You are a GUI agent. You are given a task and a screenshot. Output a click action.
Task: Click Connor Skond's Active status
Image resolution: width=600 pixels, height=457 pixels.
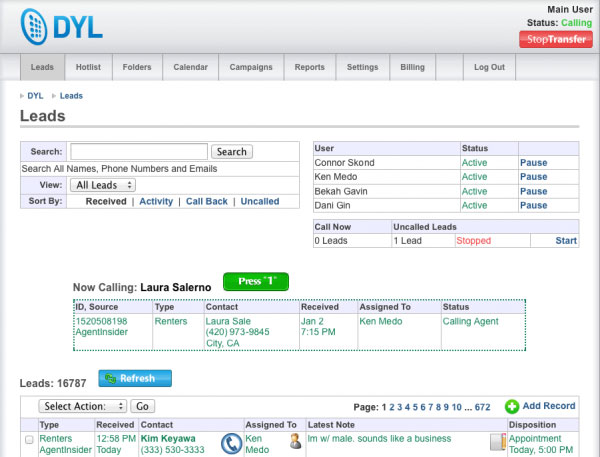pyautogui.click(x=474, y=163)
